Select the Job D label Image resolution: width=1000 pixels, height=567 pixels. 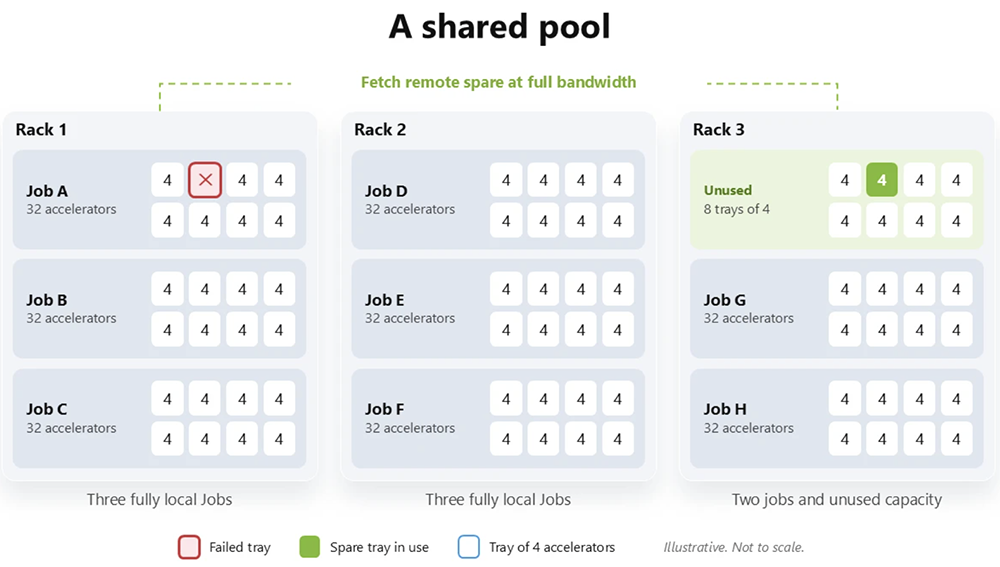pyautogui.click(x=386, y=191)
